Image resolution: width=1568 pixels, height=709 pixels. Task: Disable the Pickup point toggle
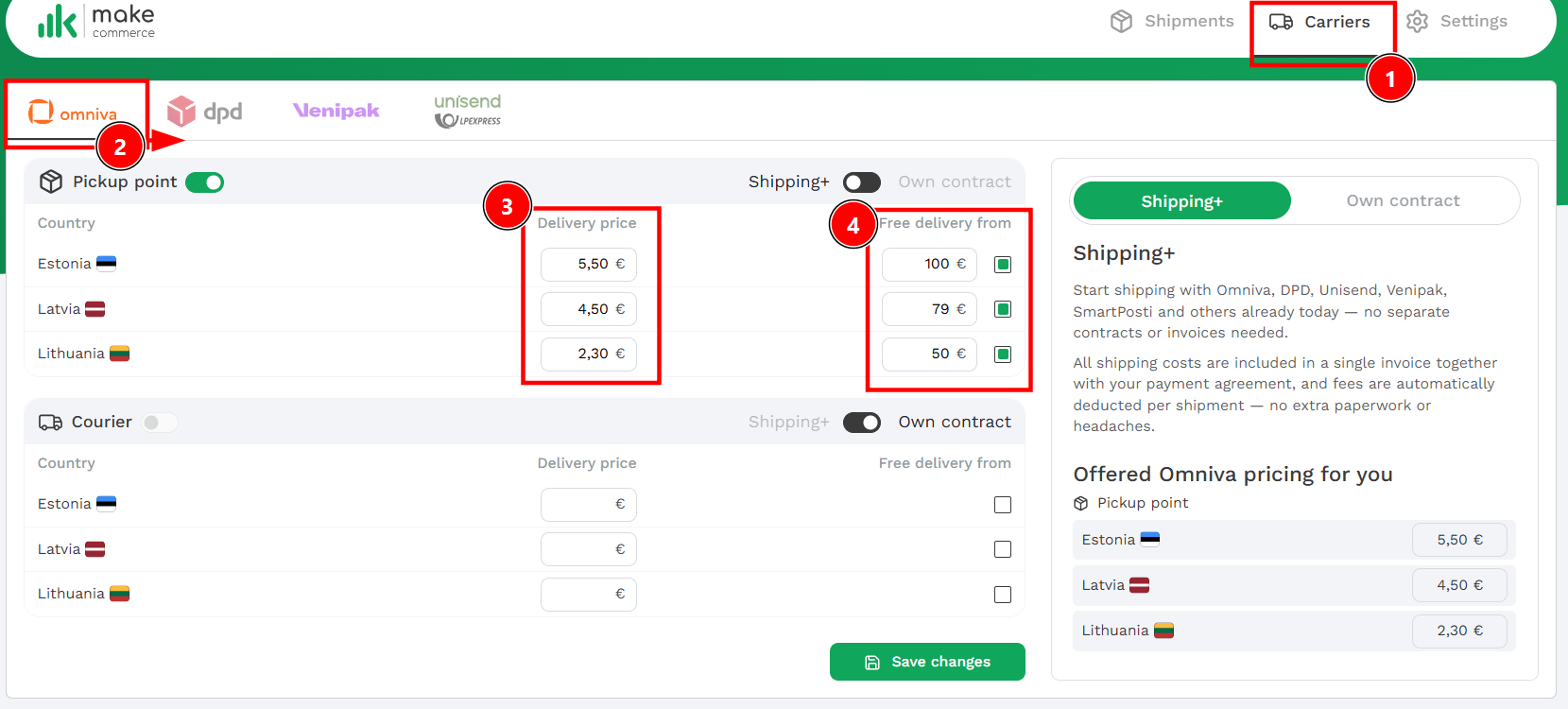click(x=204, y=182)
